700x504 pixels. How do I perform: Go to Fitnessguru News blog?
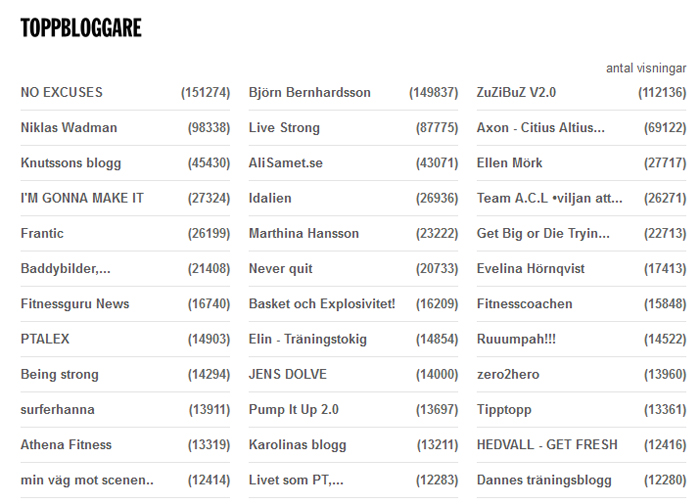click(75, 304)
